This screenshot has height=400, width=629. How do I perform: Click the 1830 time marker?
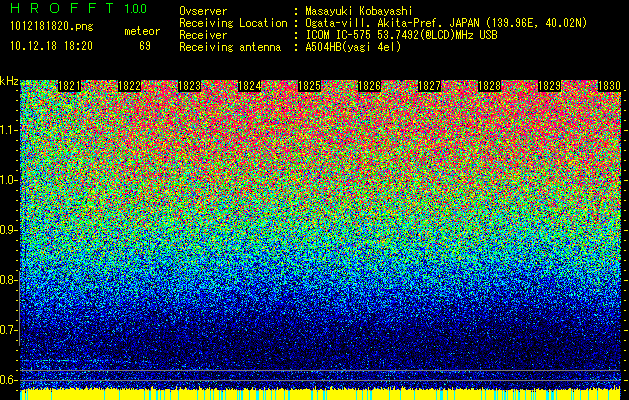(609, 86)
